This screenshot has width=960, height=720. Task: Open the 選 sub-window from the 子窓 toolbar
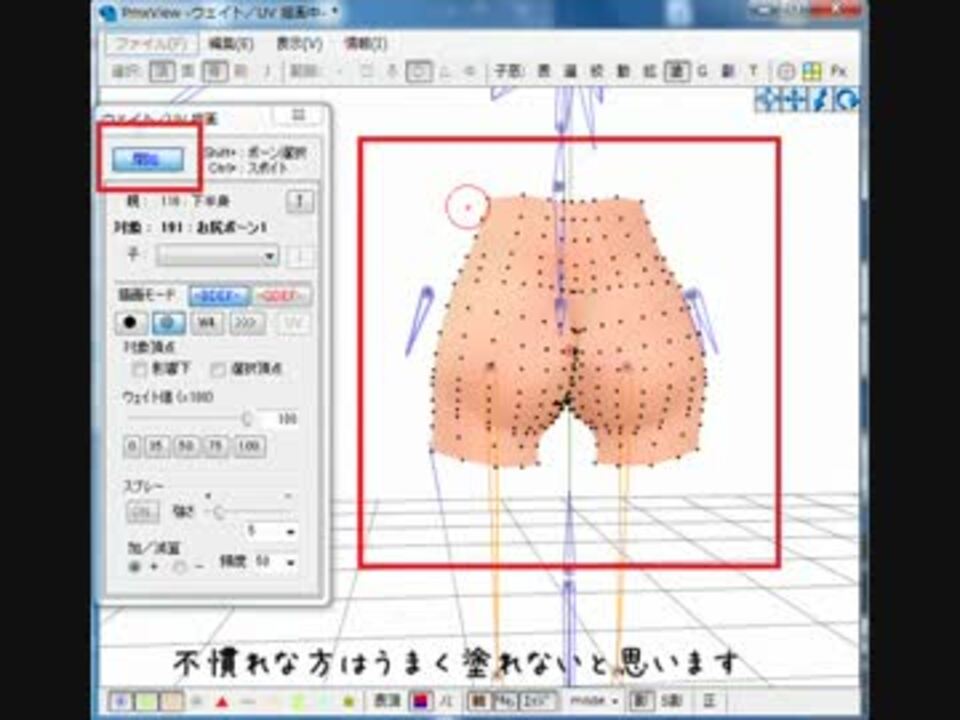(570, 72)
